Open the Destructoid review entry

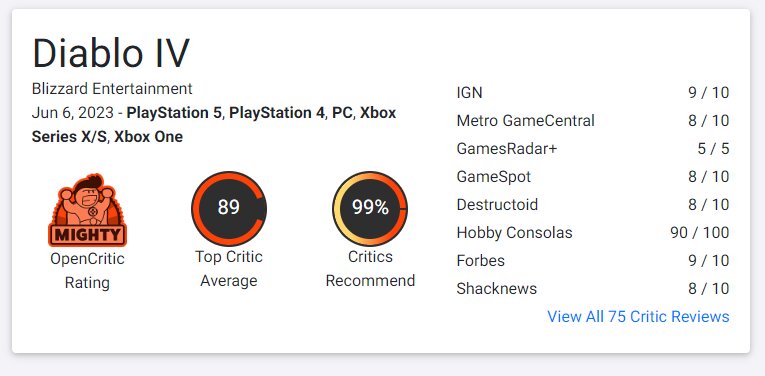pyautogui.click(x=593, y=204)
